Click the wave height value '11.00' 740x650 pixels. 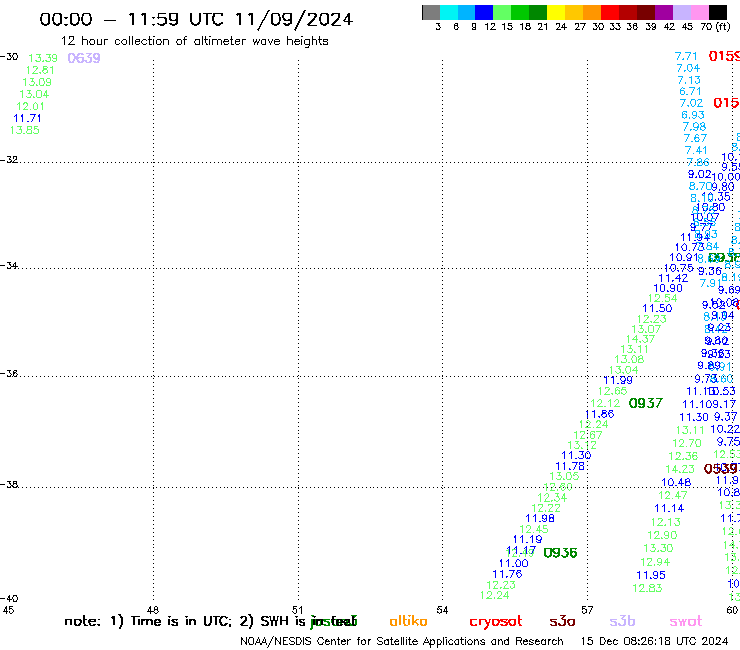click(513, 564)
